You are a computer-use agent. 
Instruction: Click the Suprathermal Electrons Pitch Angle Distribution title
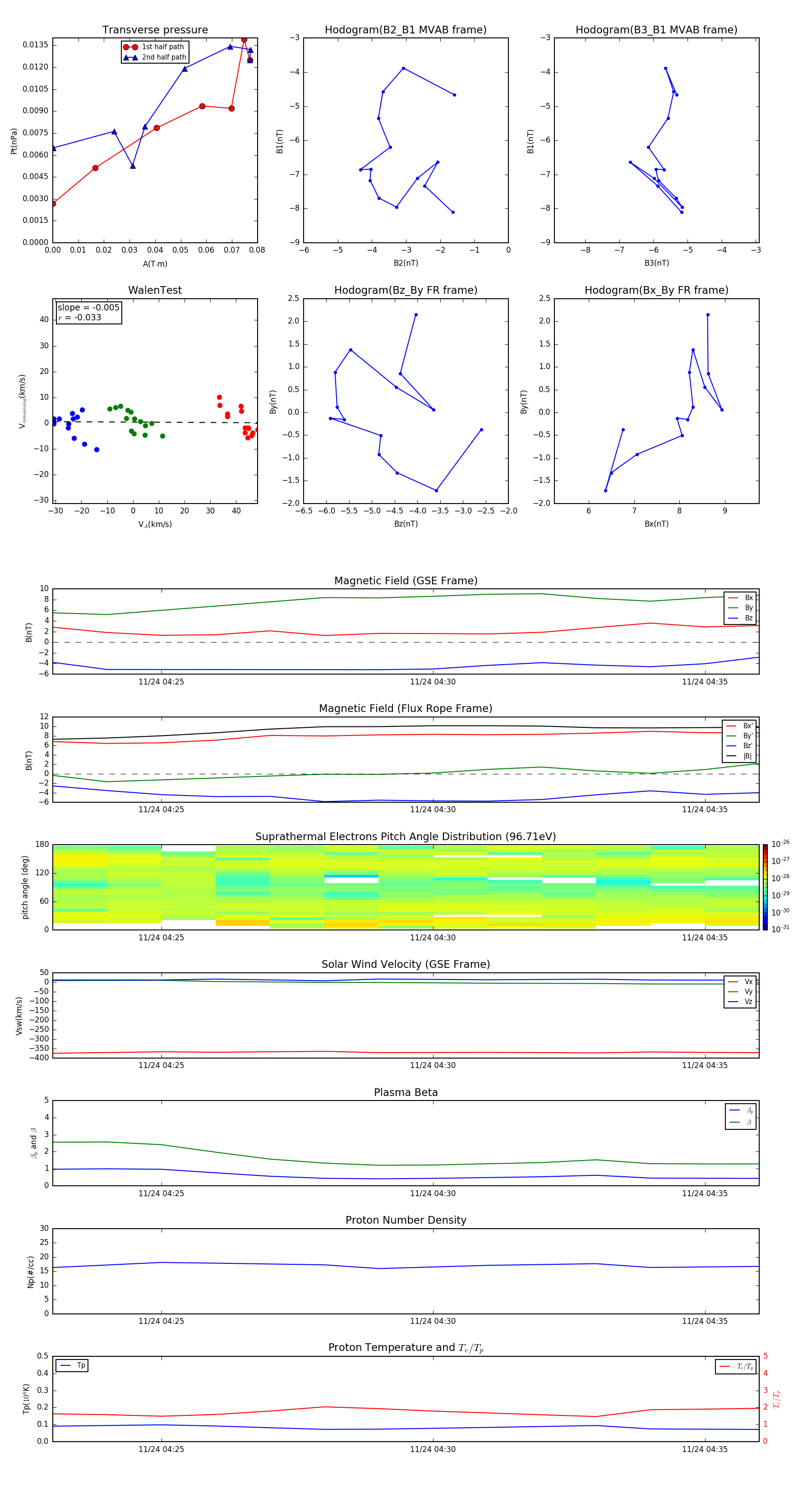point(406,837)
